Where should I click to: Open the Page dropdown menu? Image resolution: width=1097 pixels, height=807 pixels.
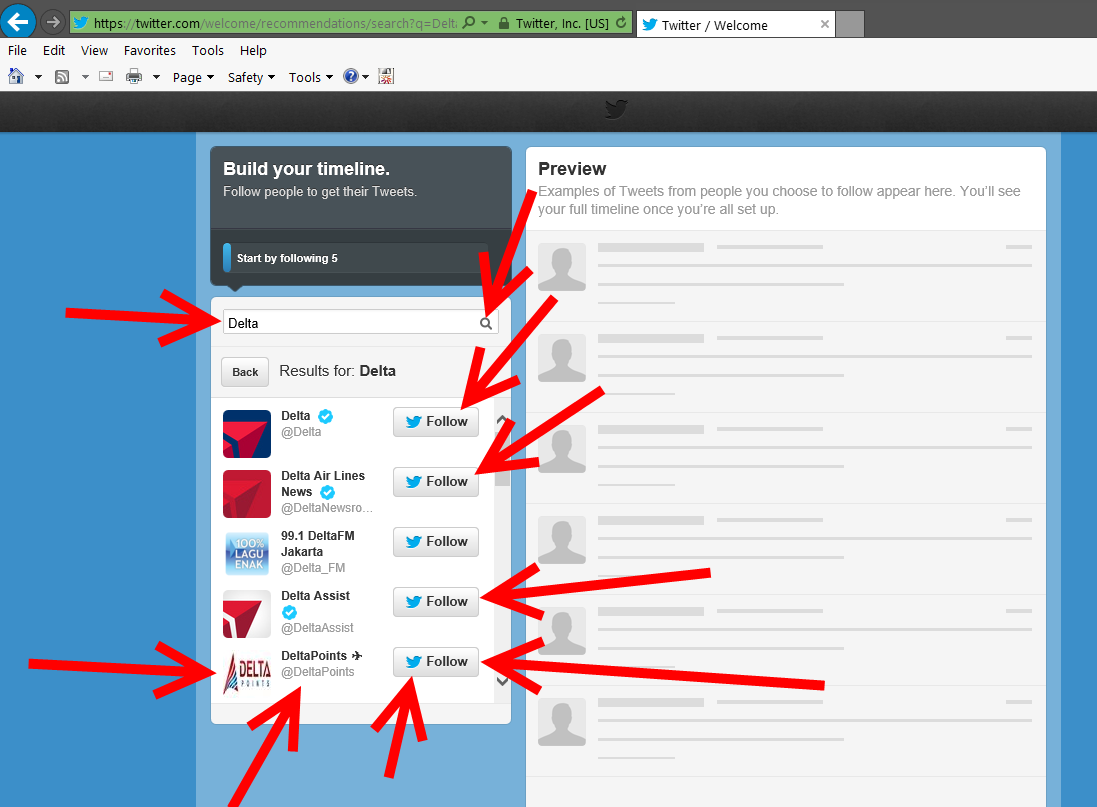[x=193, y=77]
